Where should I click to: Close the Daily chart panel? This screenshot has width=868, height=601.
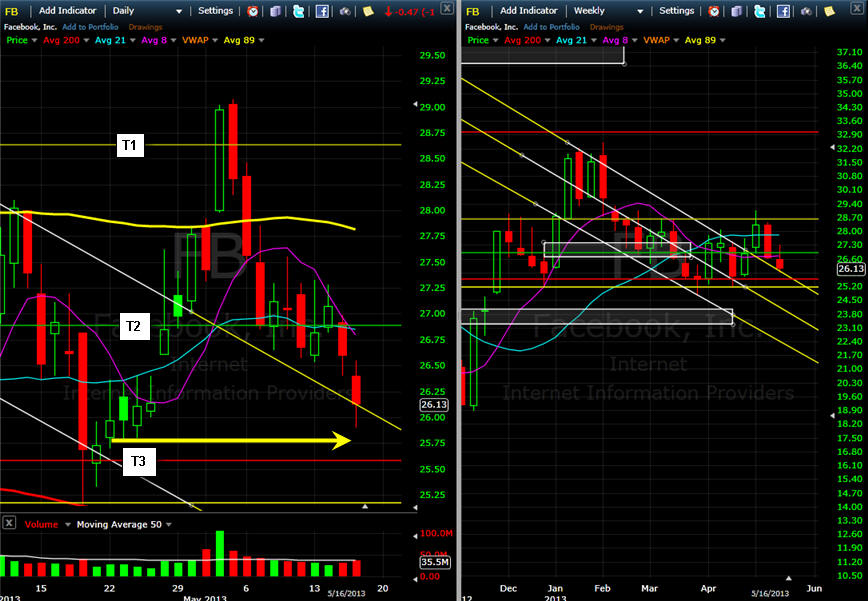point(447,8)
